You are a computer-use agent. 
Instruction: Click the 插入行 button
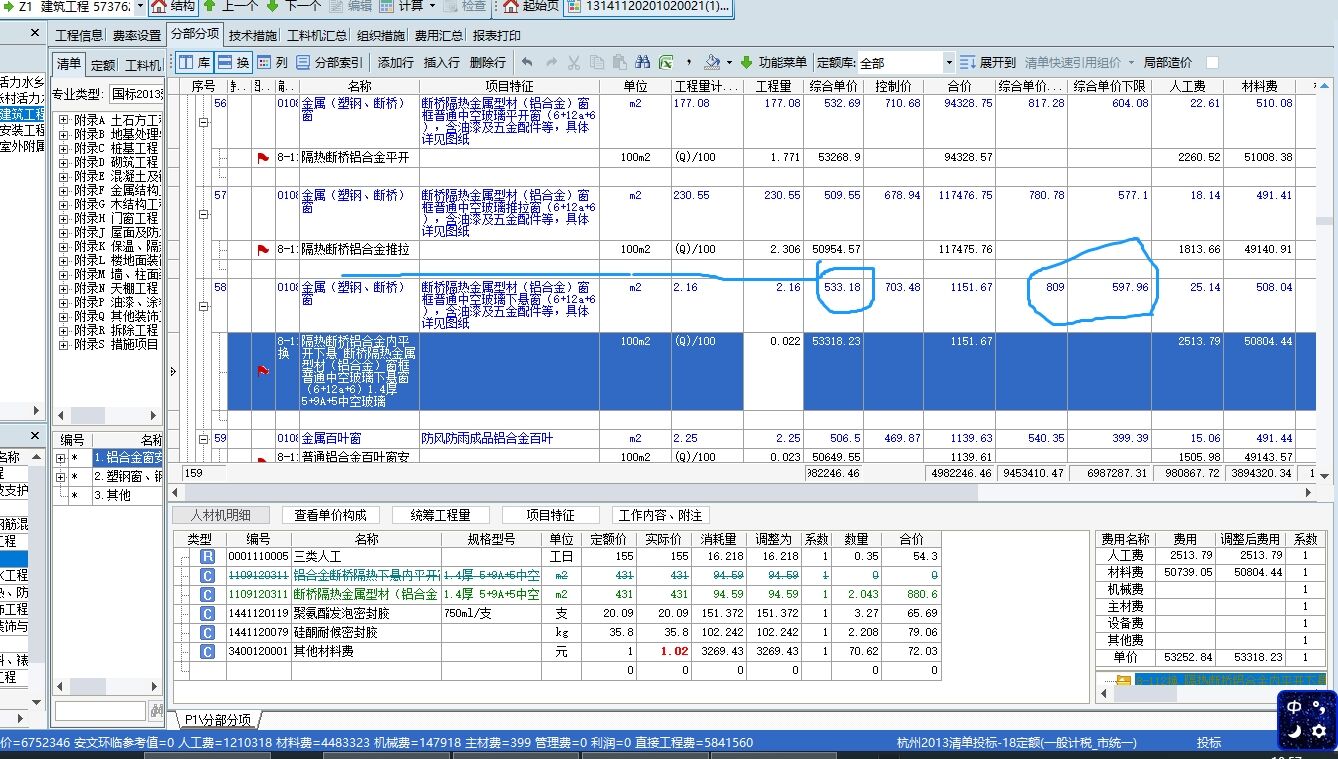point(442,62)
